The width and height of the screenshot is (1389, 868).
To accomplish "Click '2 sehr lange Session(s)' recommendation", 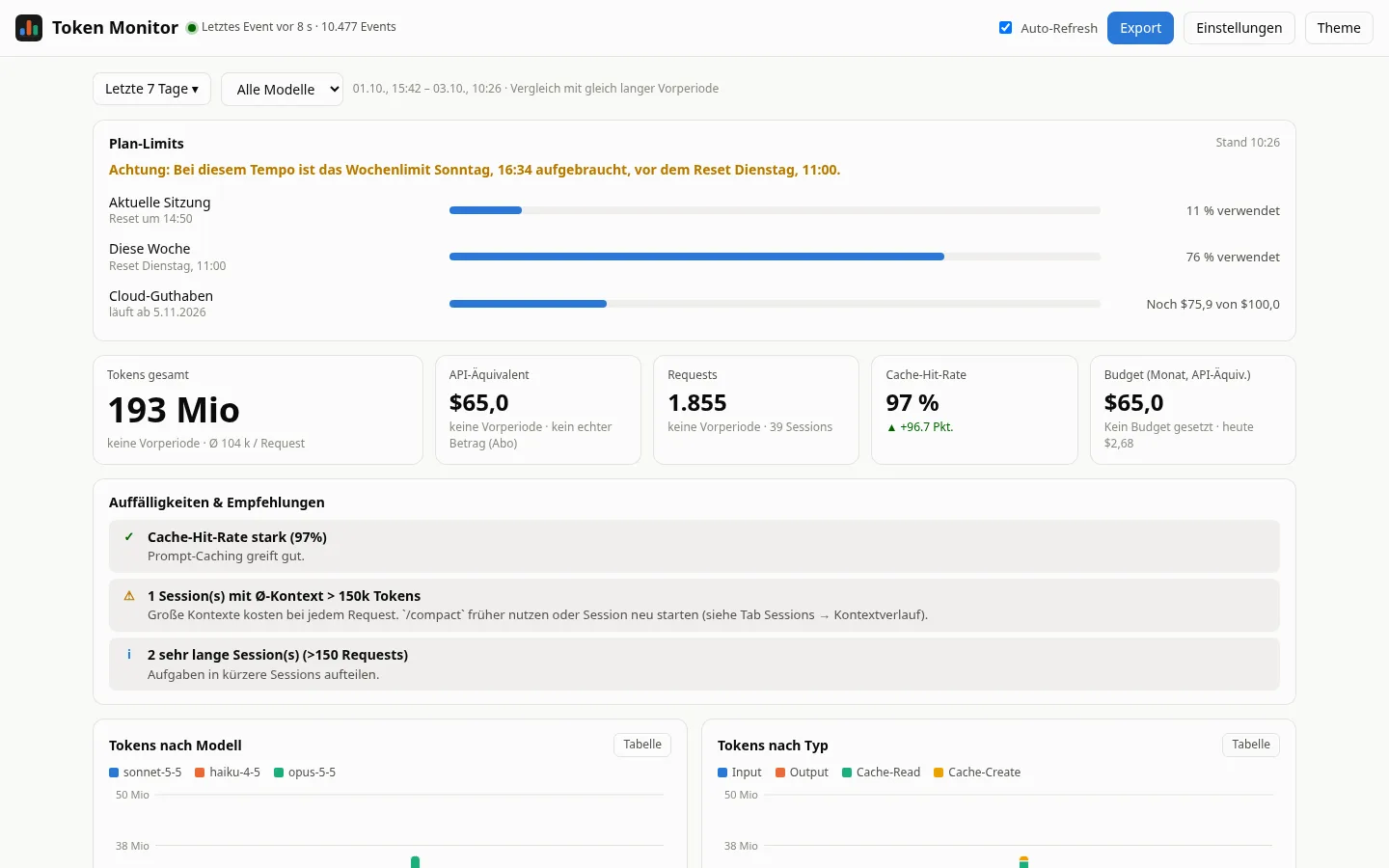I will coord(694,665).
